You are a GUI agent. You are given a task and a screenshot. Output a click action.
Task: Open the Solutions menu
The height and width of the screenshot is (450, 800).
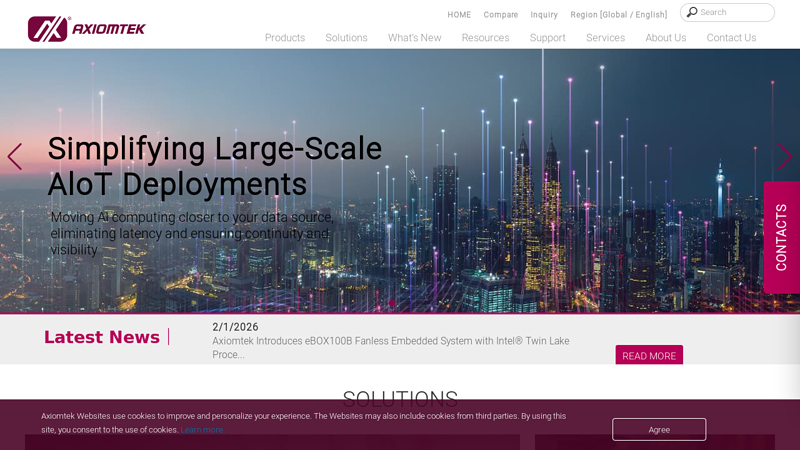(346, 38)
